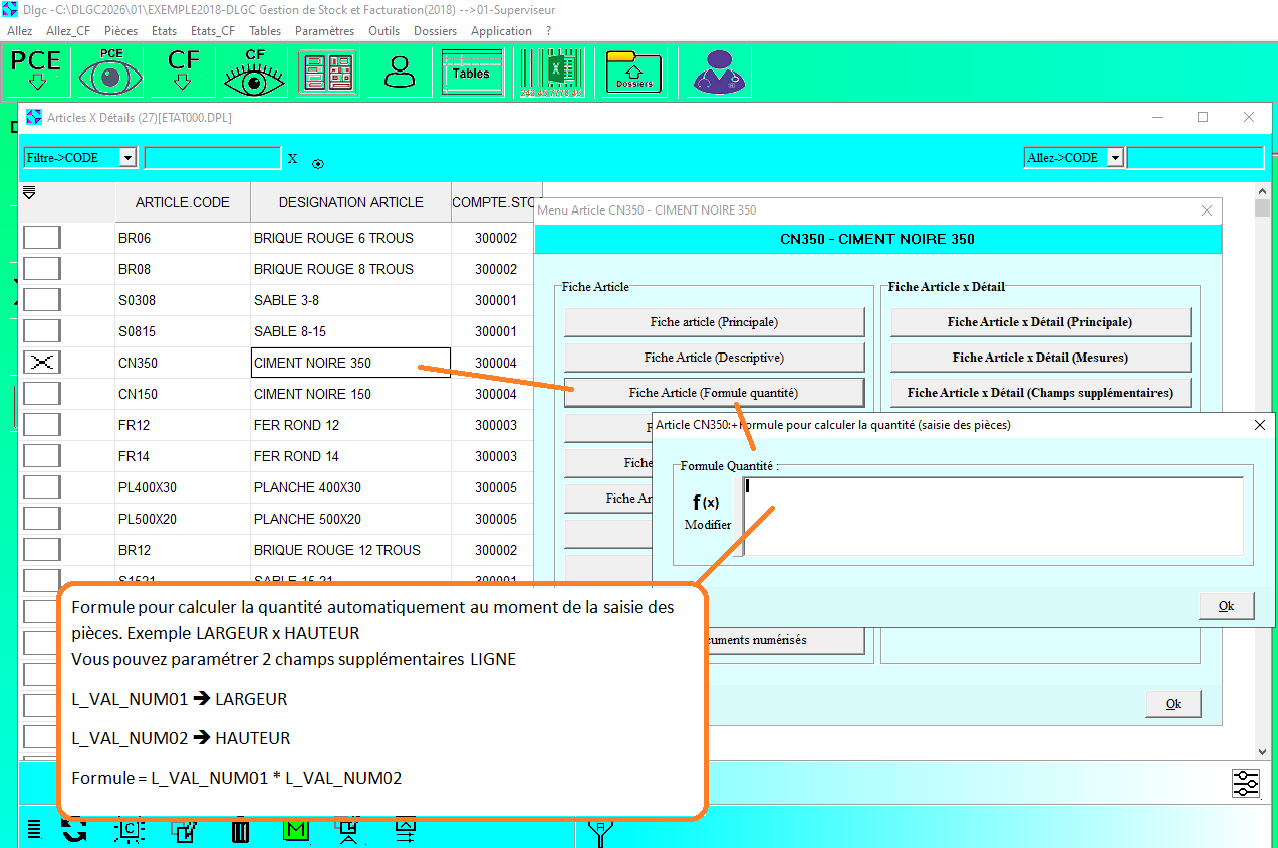Open the PCE eye viewer icon
The image size is (1278, 848).
pyautogui.click(x=111, y=71)
